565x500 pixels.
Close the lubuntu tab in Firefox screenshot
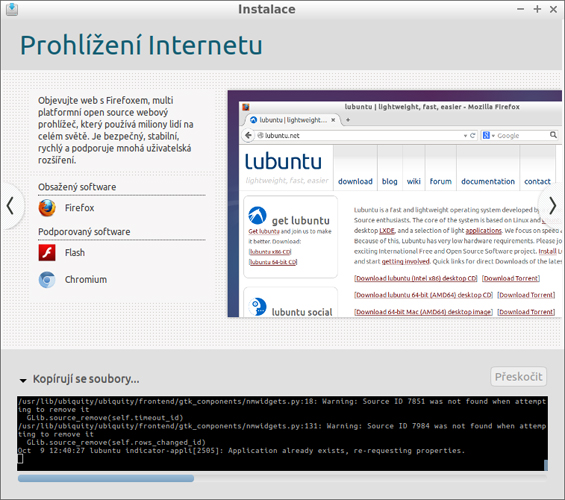pos(333,120)
